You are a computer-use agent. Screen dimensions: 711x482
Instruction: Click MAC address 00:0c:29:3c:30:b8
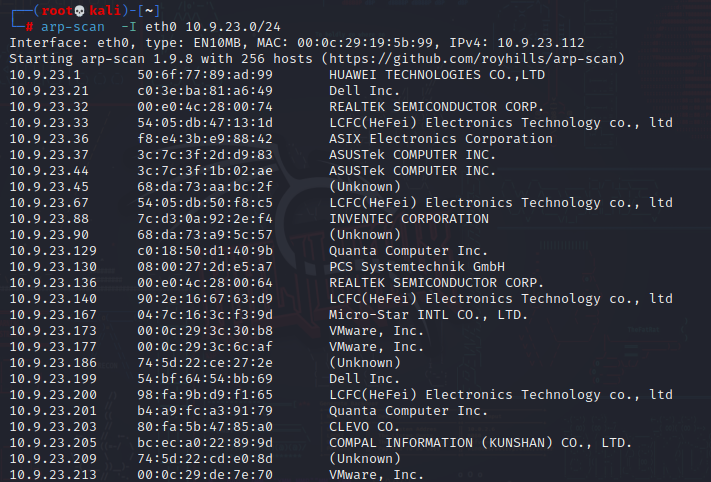coord(205,331)
